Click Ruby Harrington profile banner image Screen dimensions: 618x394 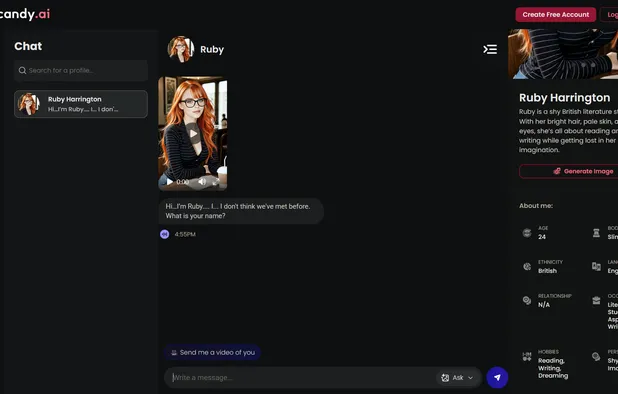tap(563, 54)
